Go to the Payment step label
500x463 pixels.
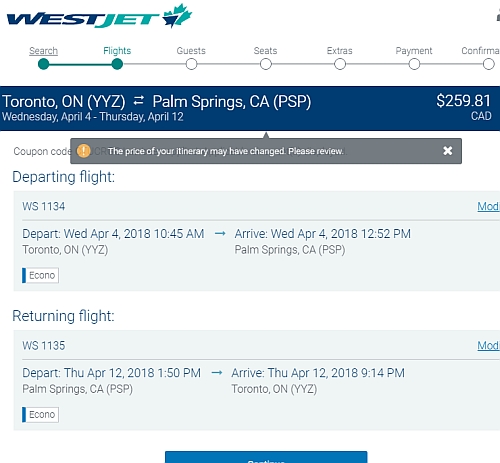pos(414,51)
